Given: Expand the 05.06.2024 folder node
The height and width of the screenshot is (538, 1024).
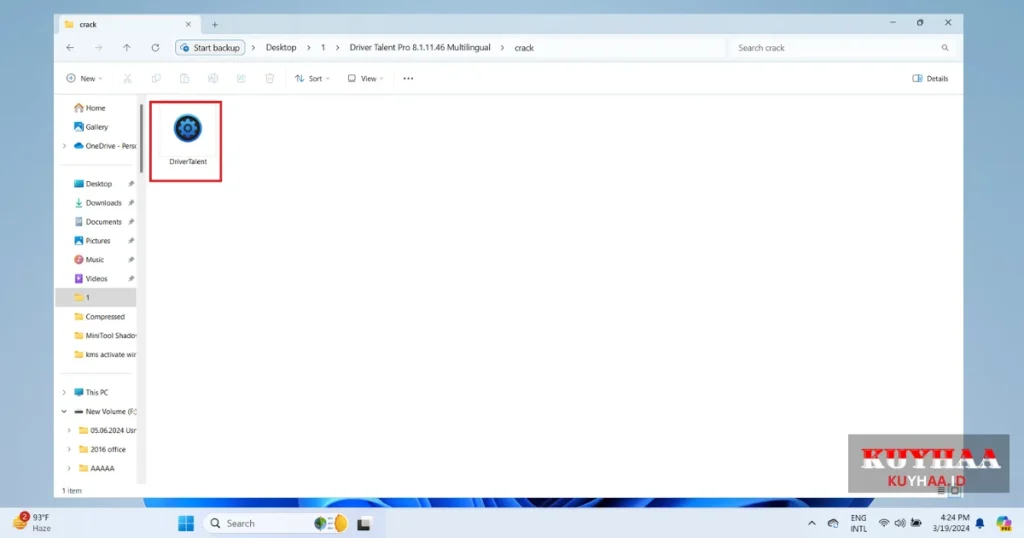Looking at the screenshot, I should click(x=69, y=430).
